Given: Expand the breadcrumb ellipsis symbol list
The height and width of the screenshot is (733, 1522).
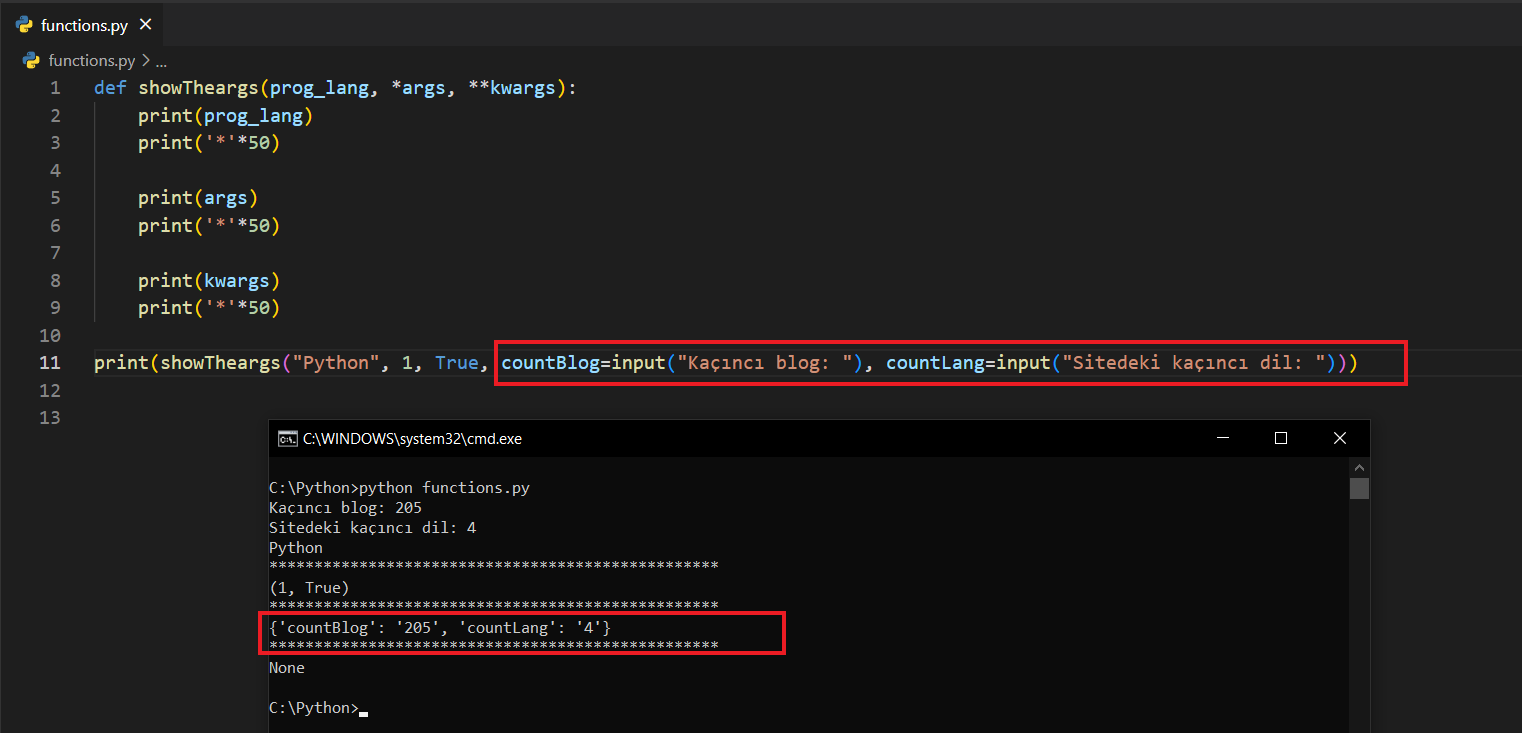Looking at the screenshot, I should coord(160,61).
